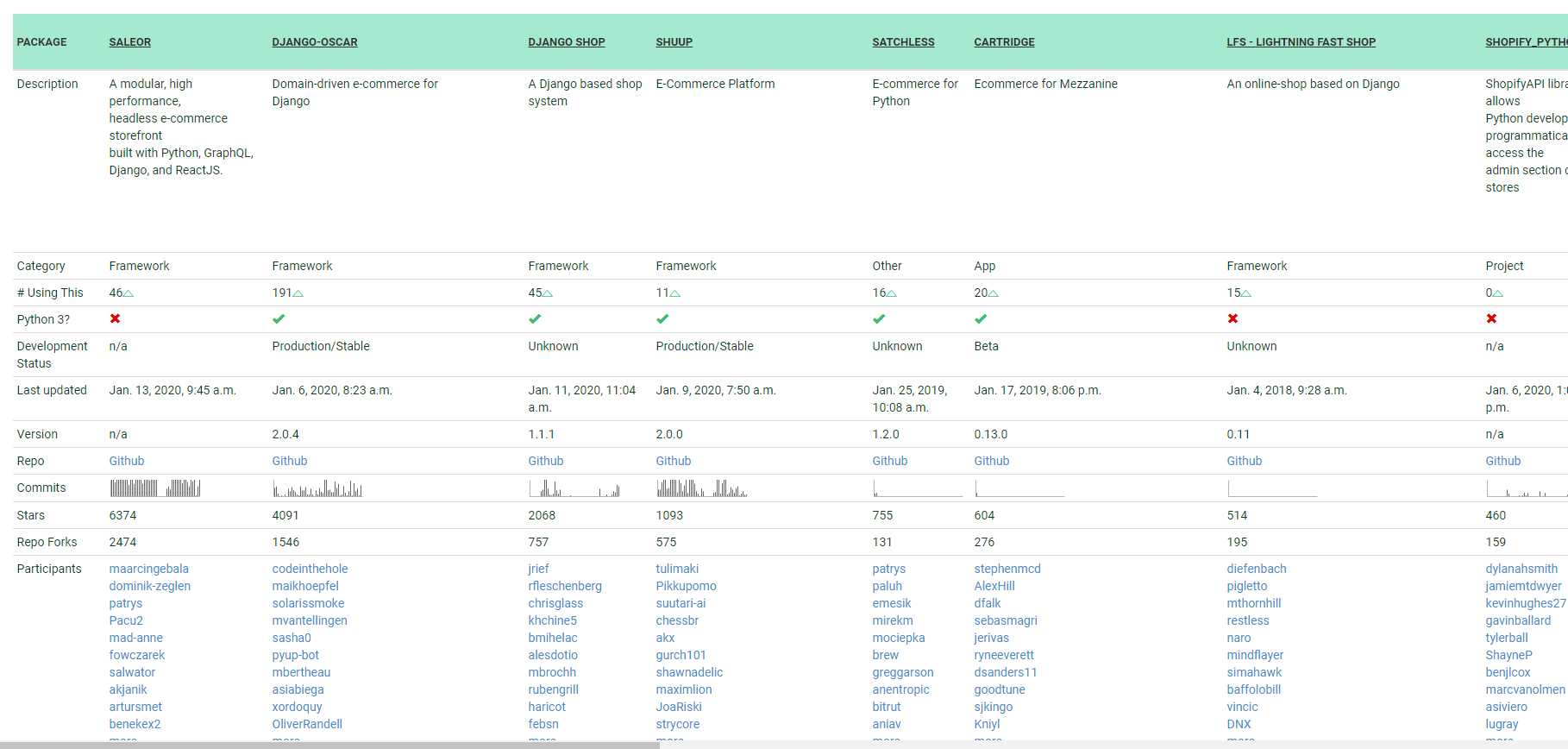1568x749 pixels.
Task: Click the using-this triangle icon beside 20
Action: [x=994, y=293]
